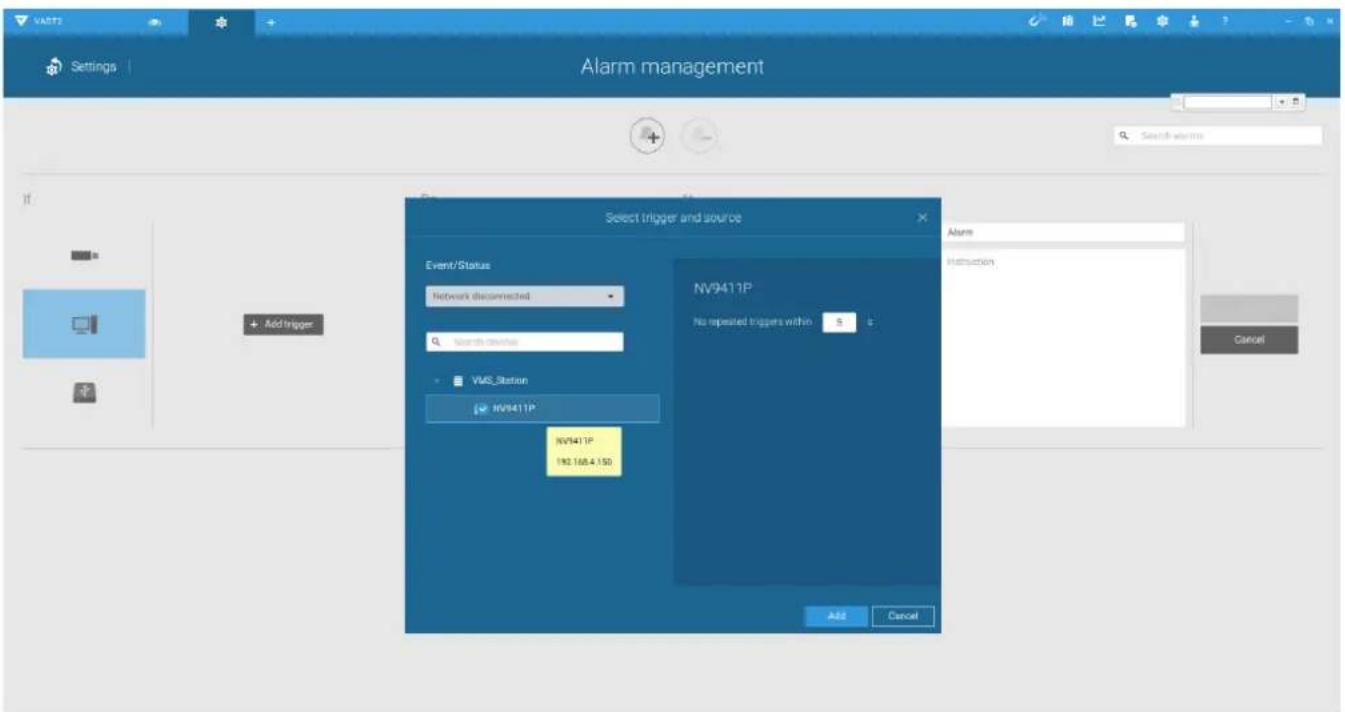Click the VAST2 logo in the title bar
The width and height of the screenshot is (1345, 712).
(37, 21)
